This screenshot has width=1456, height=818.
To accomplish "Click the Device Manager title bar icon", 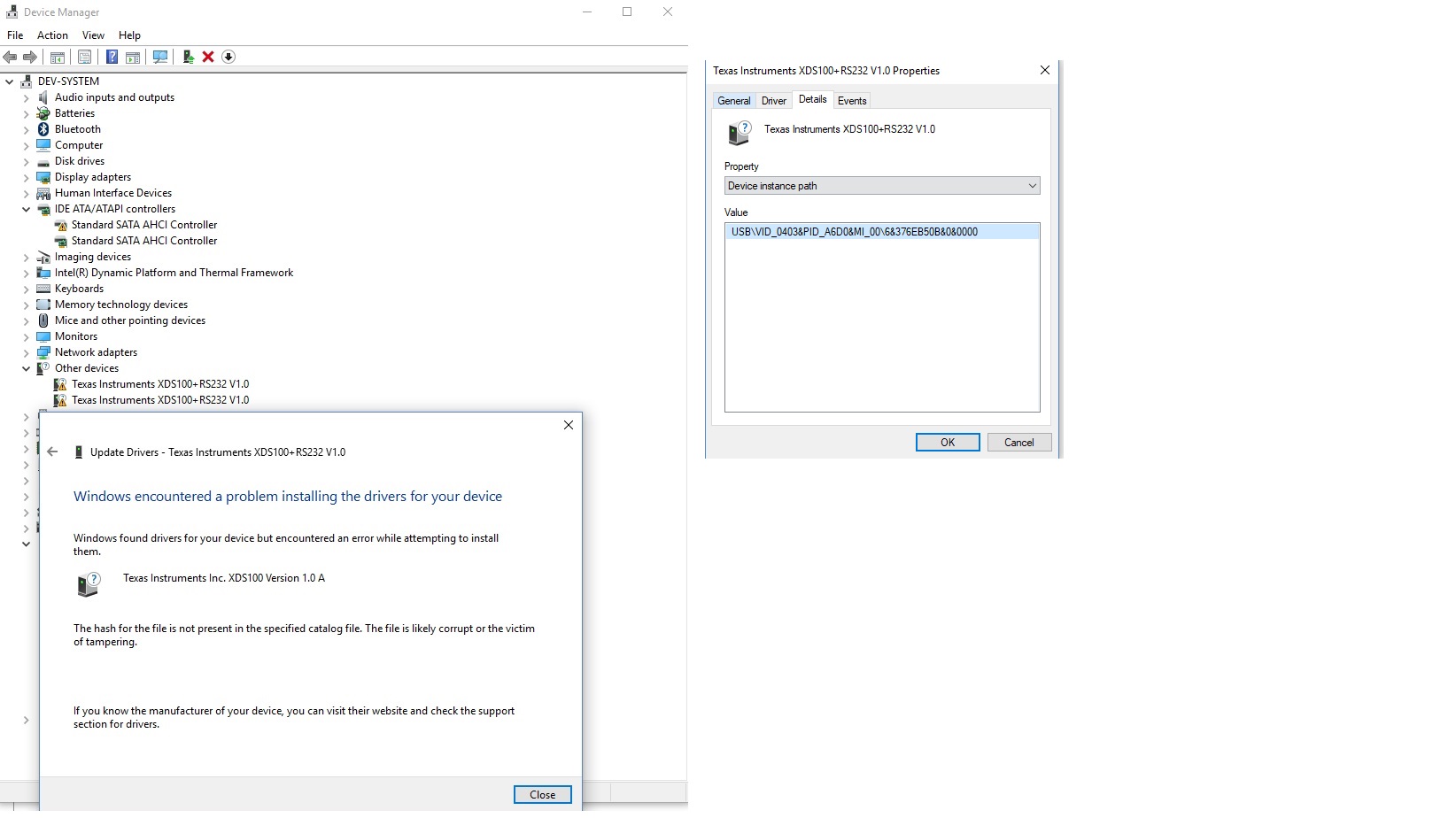I will click(12, 12).
